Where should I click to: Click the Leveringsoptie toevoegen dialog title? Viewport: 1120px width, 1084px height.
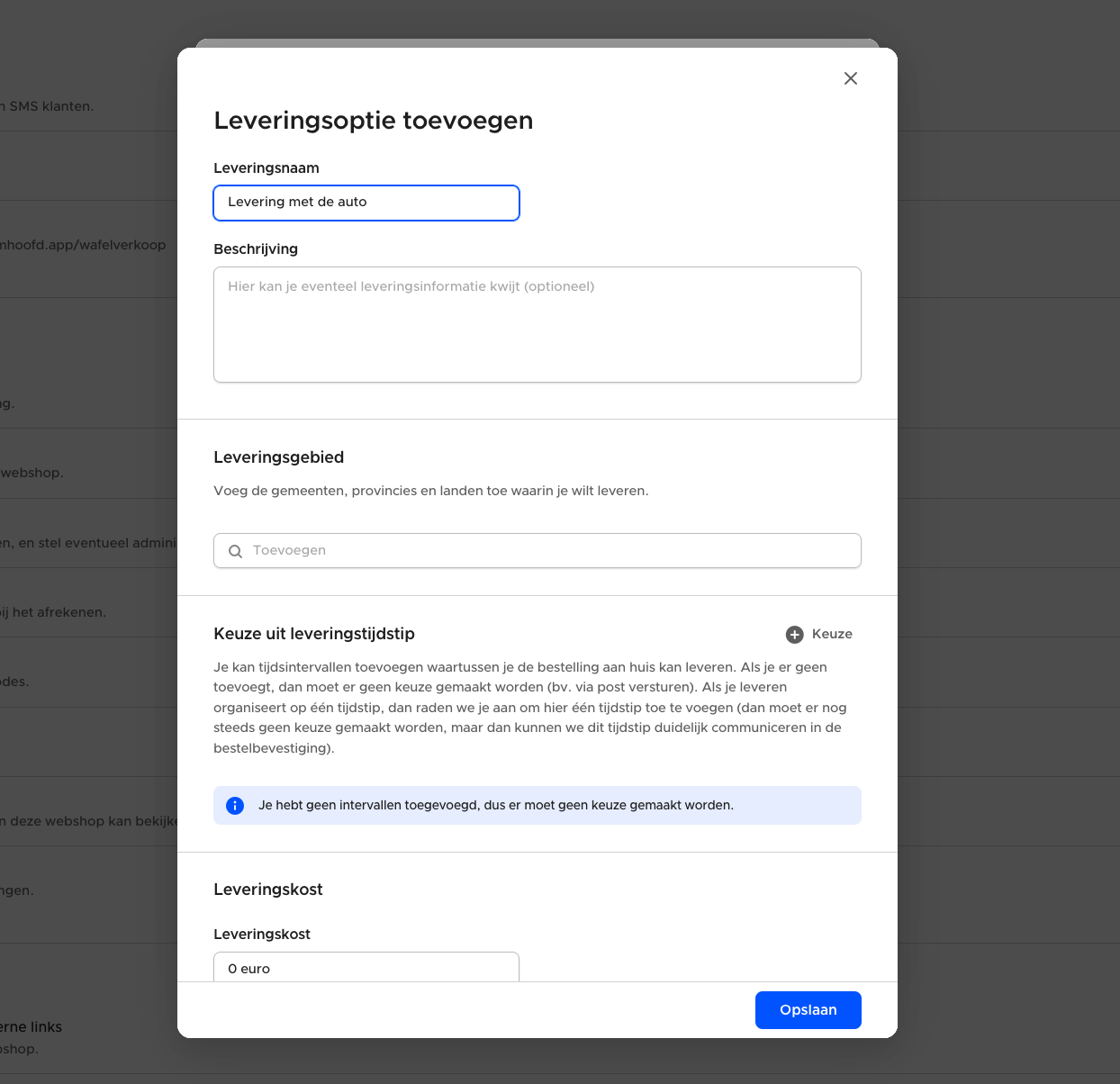point(373,121)
